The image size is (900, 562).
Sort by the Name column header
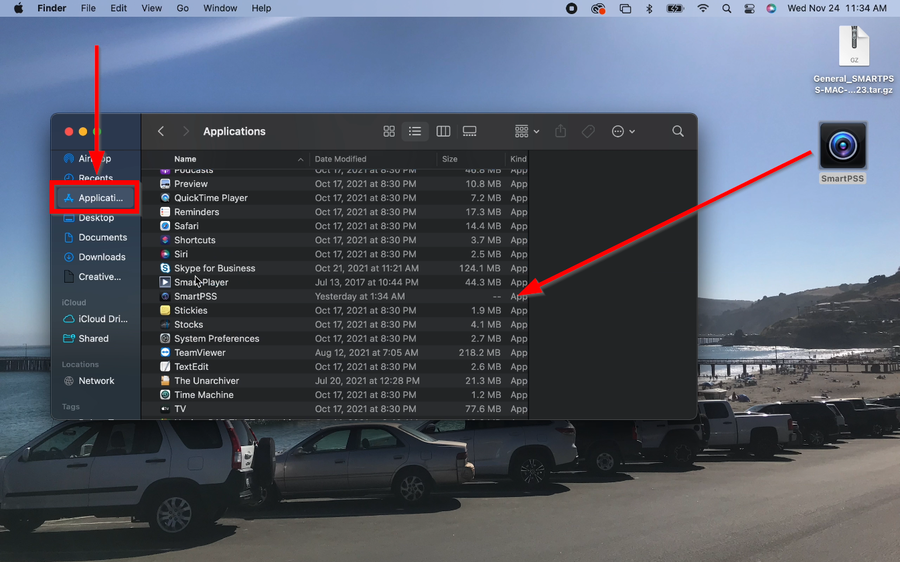(185, 159)
